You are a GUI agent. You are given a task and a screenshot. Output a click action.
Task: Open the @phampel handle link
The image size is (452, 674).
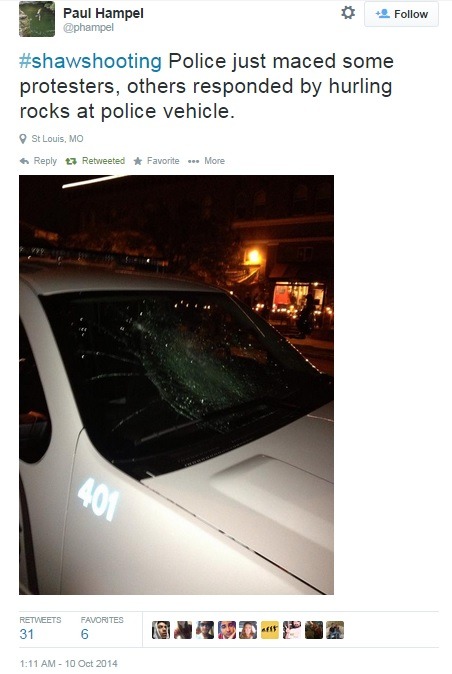pos(89,28)
